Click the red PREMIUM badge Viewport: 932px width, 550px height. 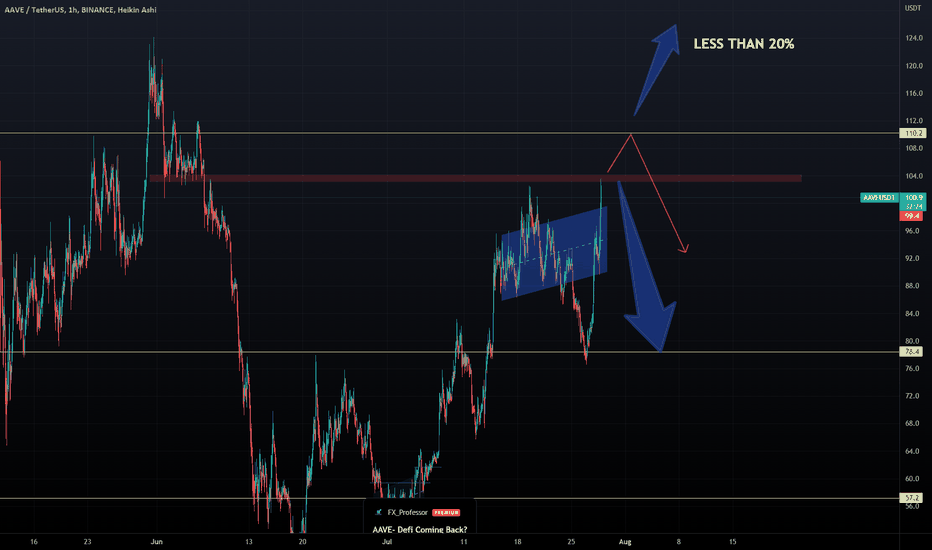coord(446,513)
